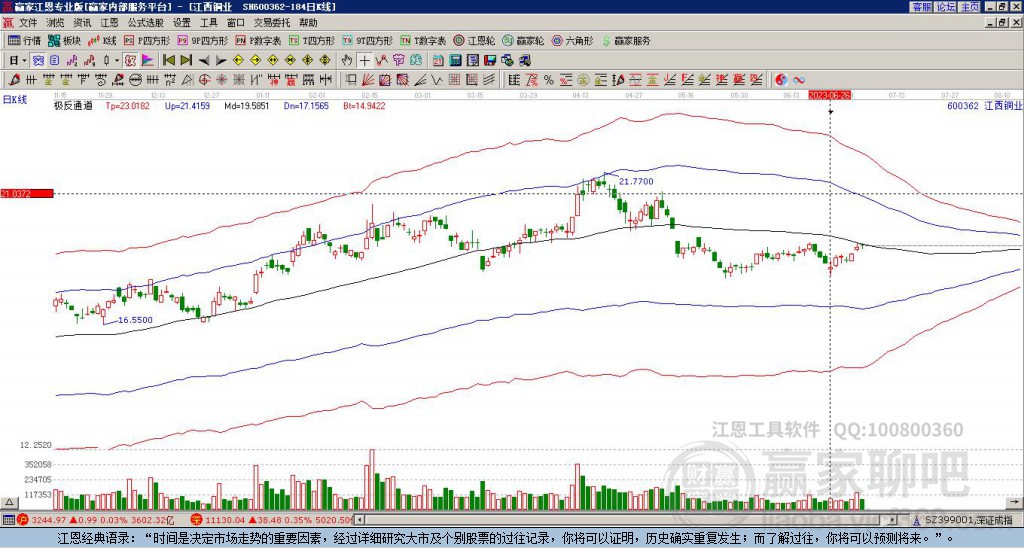The width and height of the screenshot is (1024, 548).
Task: Open the P数字表 tool
Action: (x=258, y=40)
